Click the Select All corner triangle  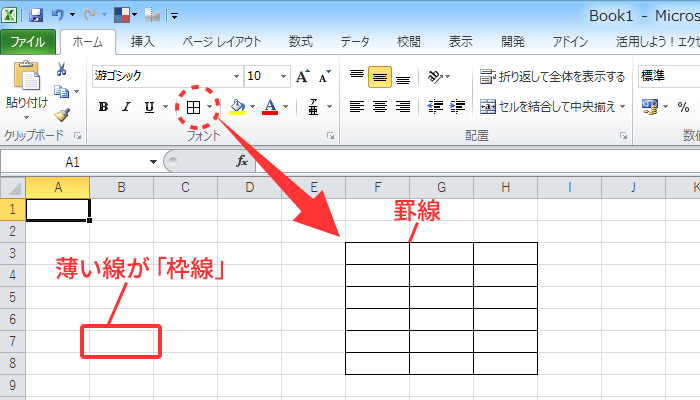point(13,188)
